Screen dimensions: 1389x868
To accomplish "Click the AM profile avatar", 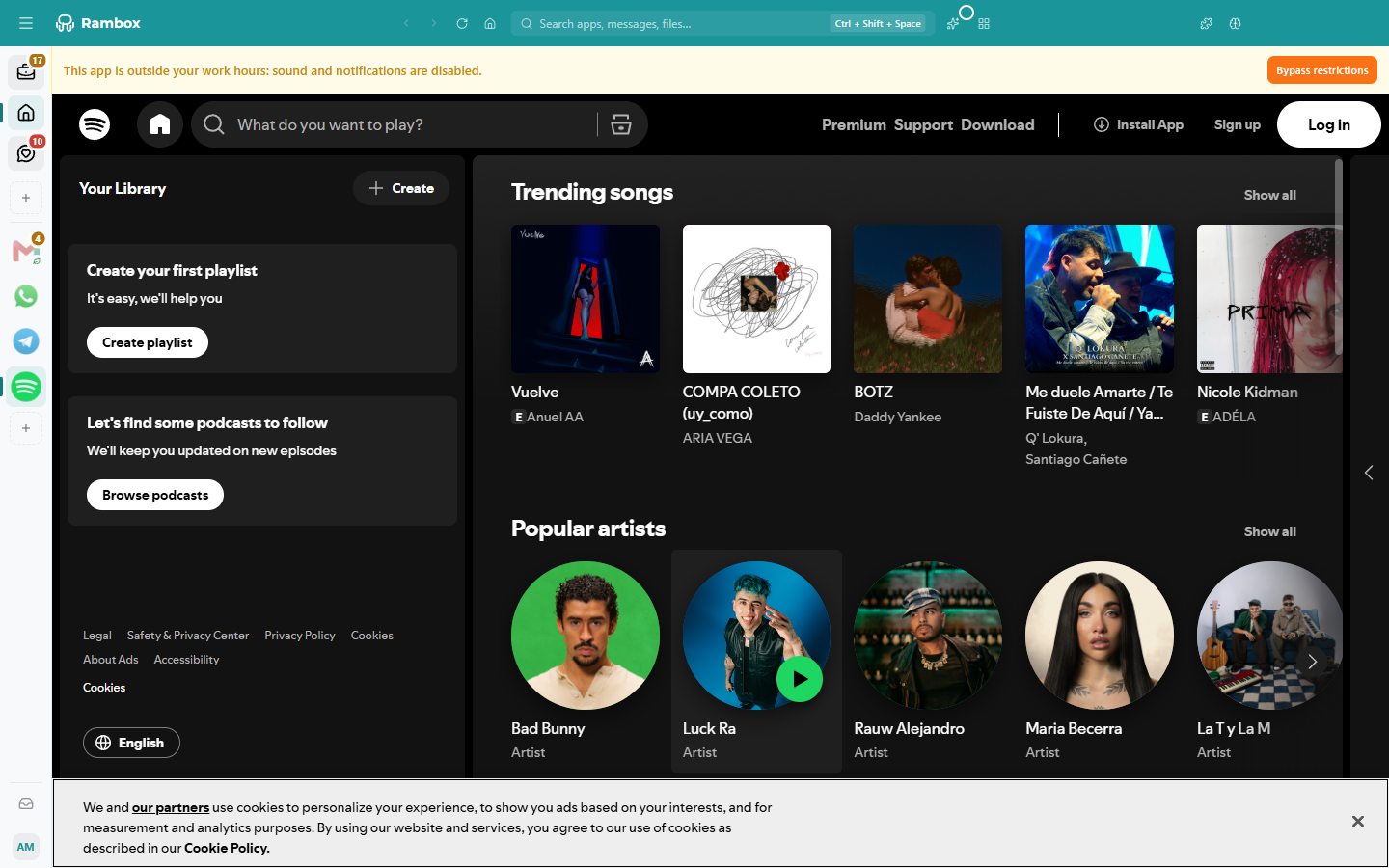I will click(x=26, y=847).
